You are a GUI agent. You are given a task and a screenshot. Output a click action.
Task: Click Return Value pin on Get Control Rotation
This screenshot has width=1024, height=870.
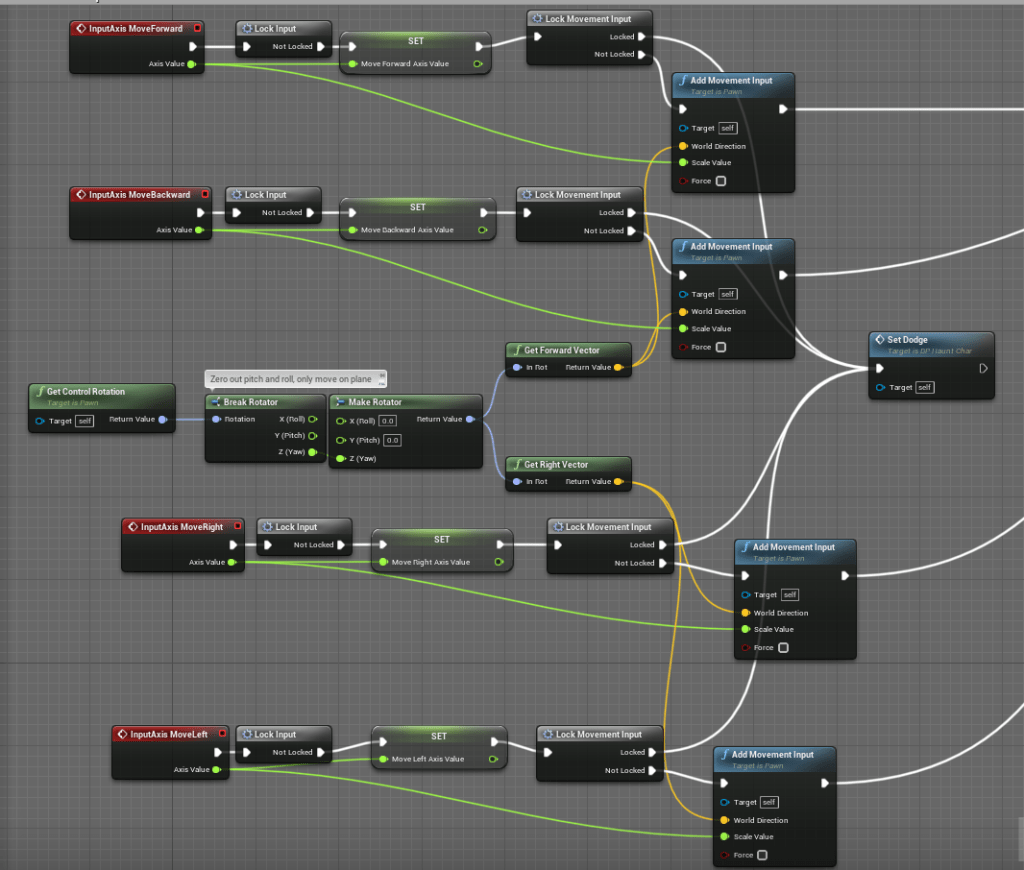[x=163, y=420]
